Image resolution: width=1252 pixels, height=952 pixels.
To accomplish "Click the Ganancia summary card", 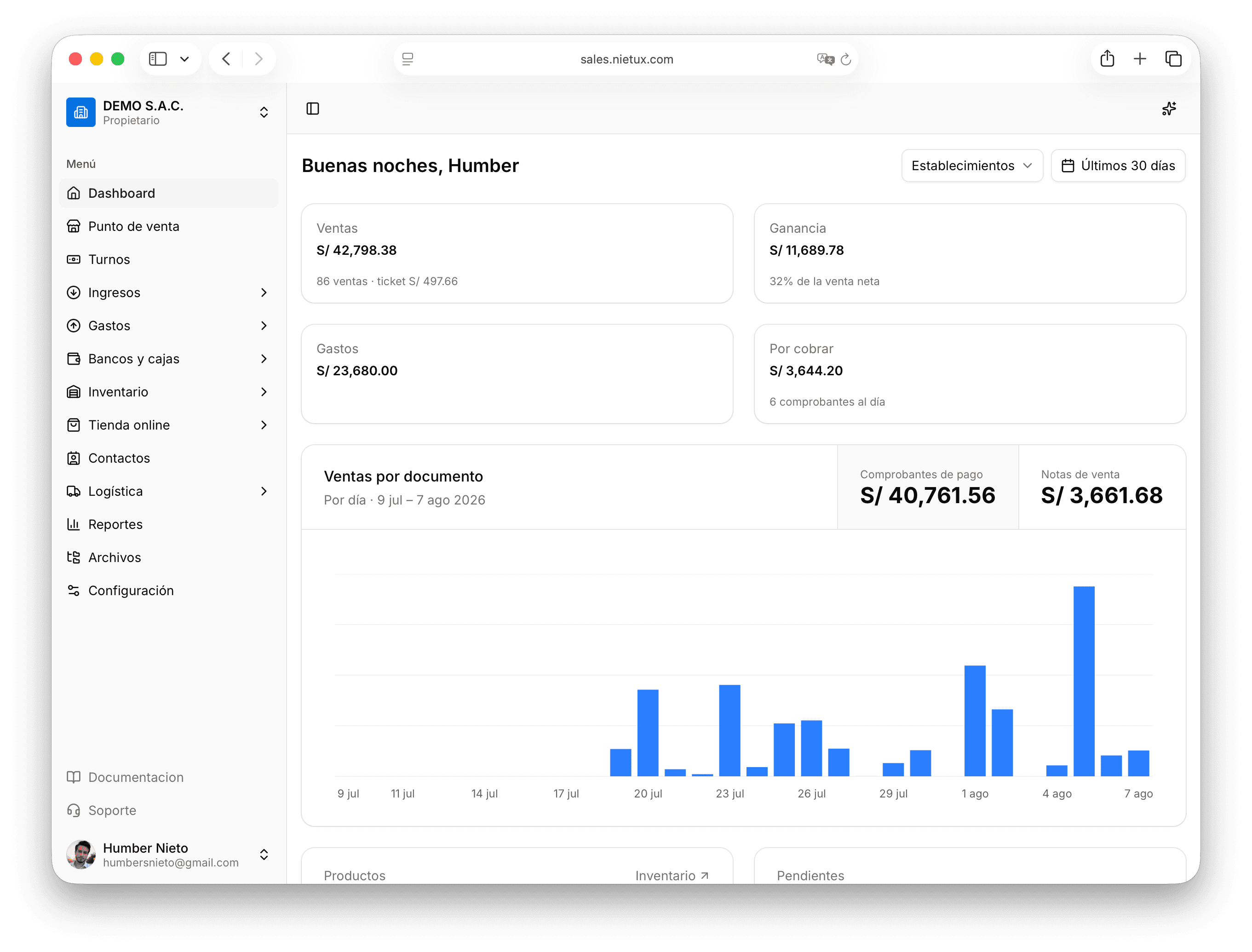I will click(970, 253).
